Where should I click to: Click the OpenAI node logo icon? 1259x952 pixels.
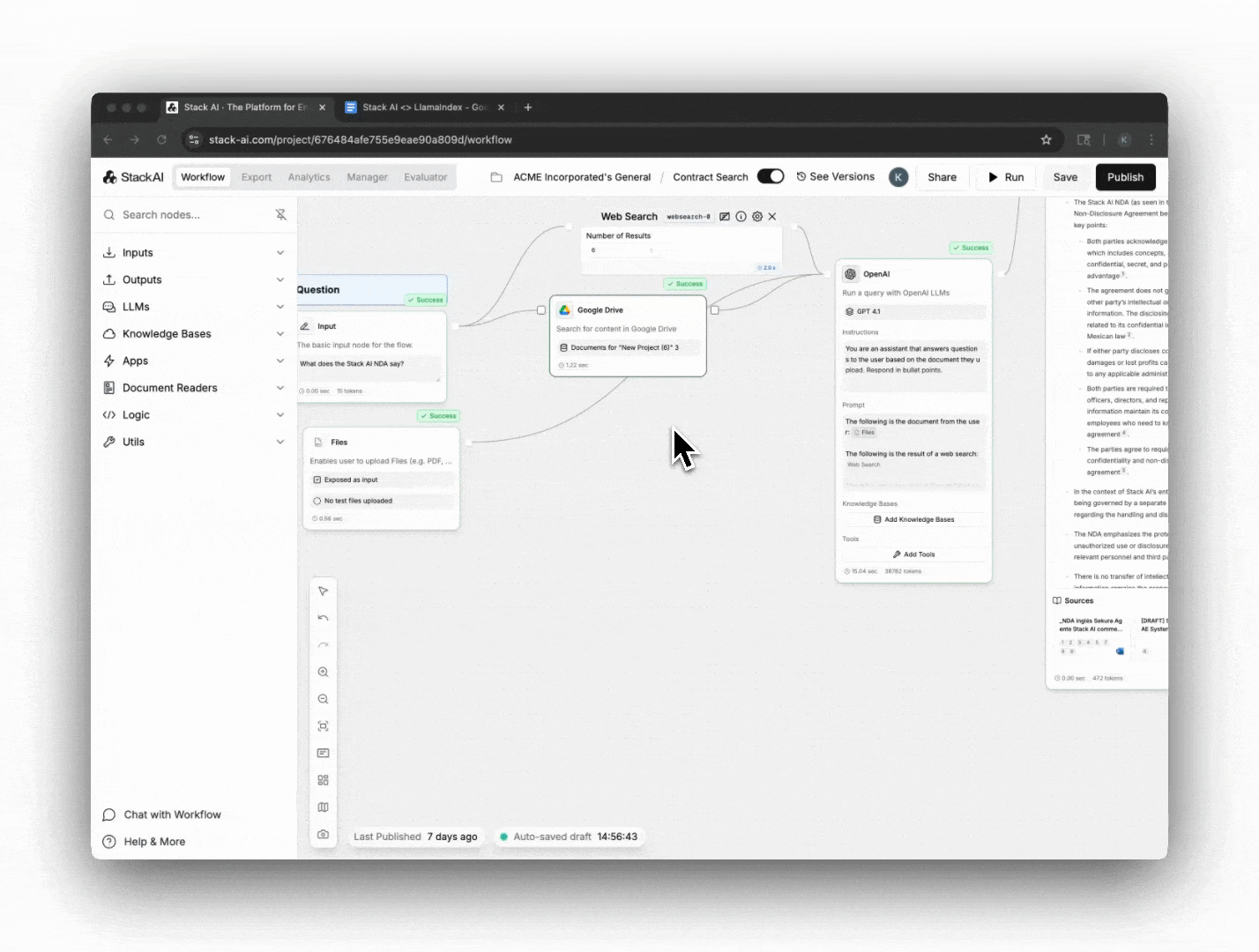click(851, 274)
